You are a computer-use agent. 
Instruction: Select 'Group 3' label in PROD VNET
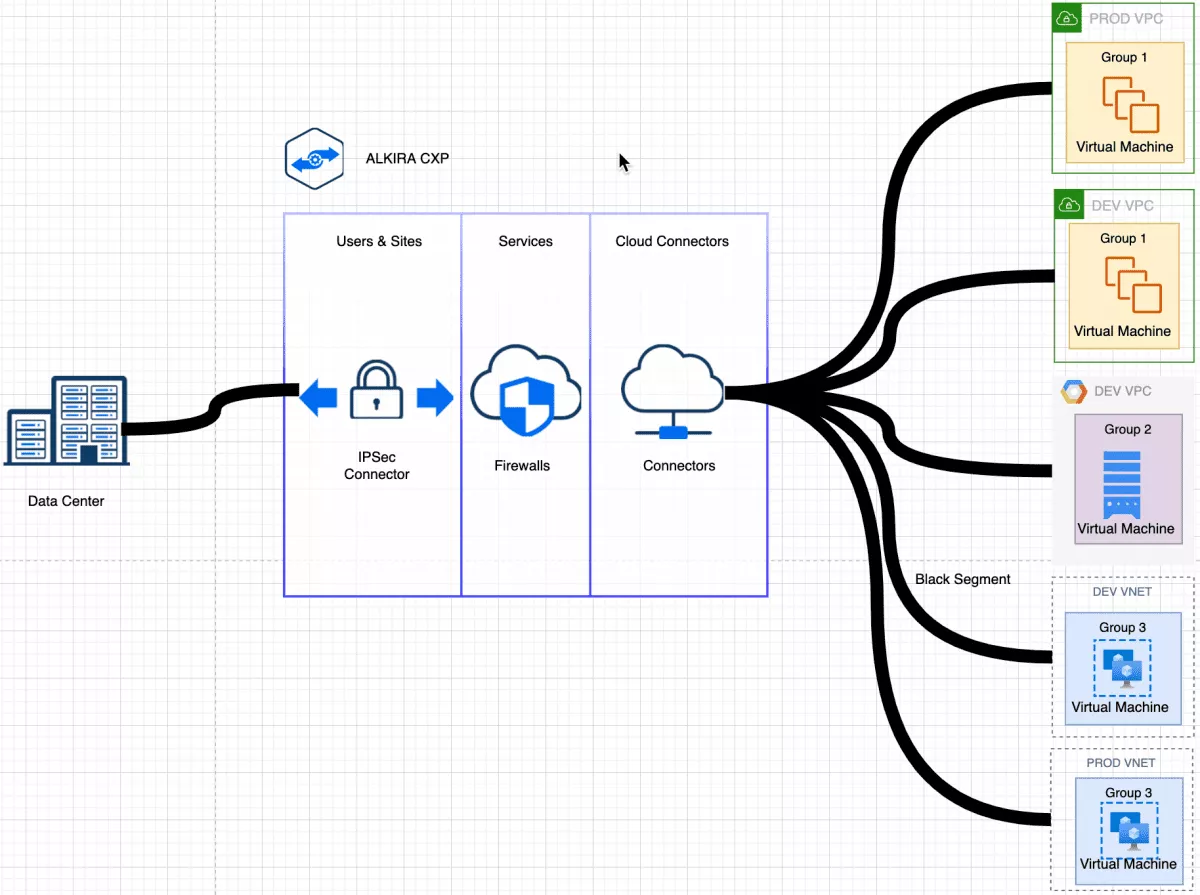pos(1128,793)
